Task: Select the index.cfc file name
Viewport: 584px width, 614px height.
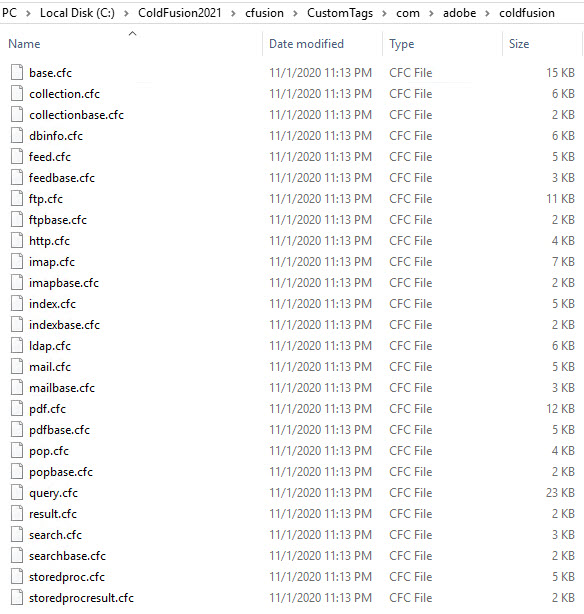Action: point(52,303)
